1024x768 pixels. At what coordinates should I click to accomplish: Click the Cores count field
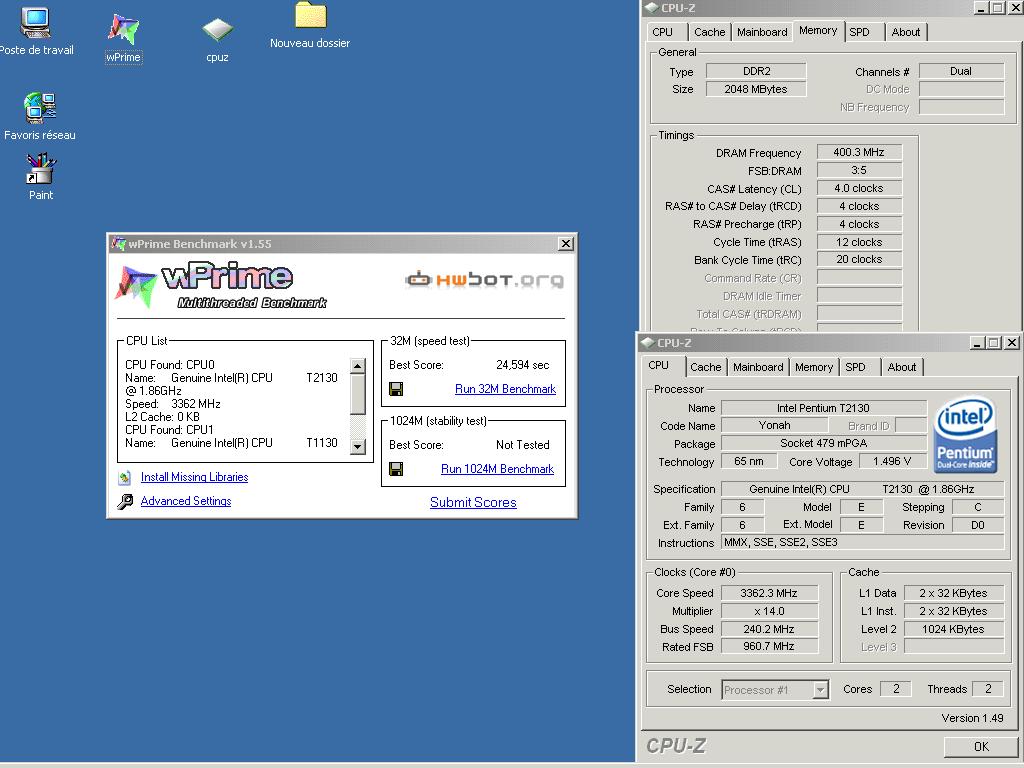click(896, 689)
